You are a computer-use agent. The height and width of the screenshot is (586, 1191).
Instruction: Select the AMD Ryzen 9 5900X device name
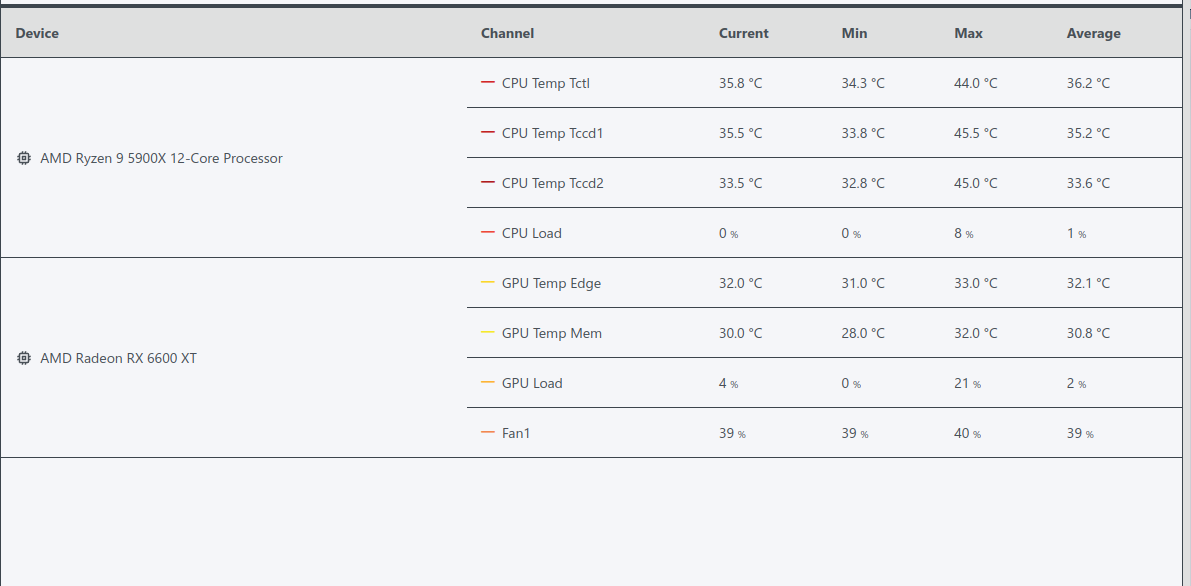pyautogui.click(x=161, y=159)
